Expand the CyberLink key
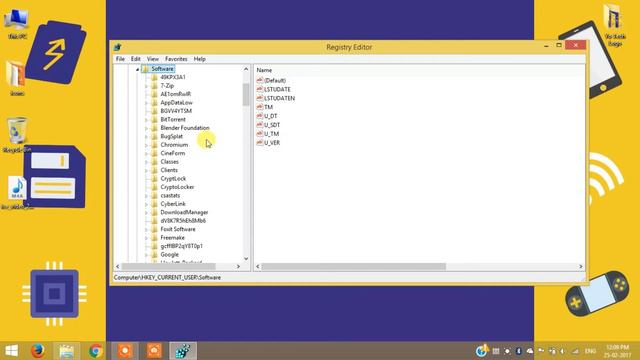Screen dimensions: 640x360 pos(146,204)
